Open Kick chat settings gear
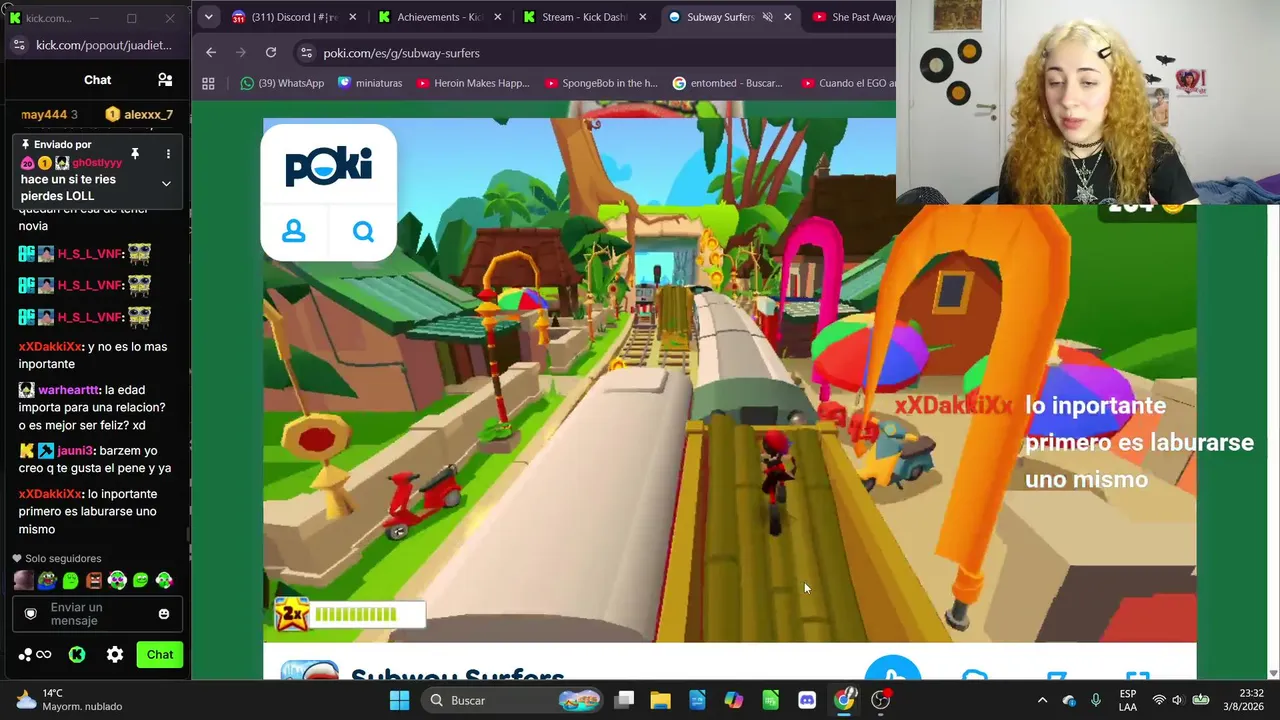 pyautogui.click(x=115, y=654)
